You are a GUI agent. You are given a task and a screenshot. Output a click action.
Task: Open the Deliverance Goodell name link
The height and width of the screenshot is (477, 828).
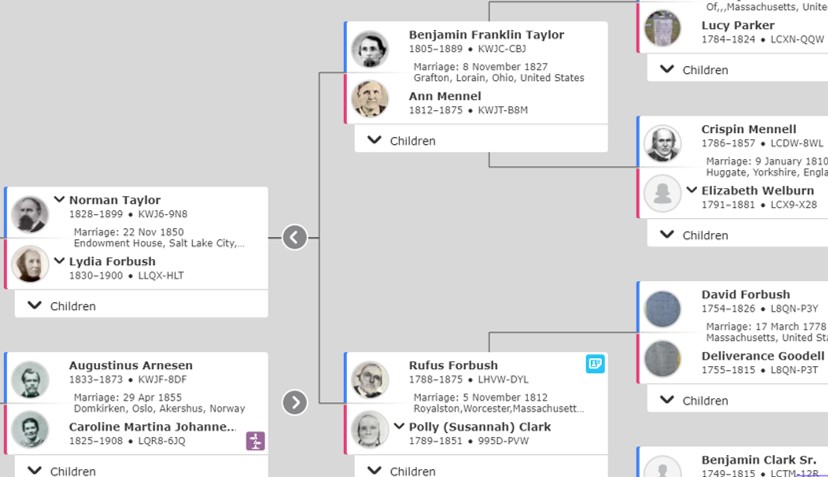coord(763,356)
